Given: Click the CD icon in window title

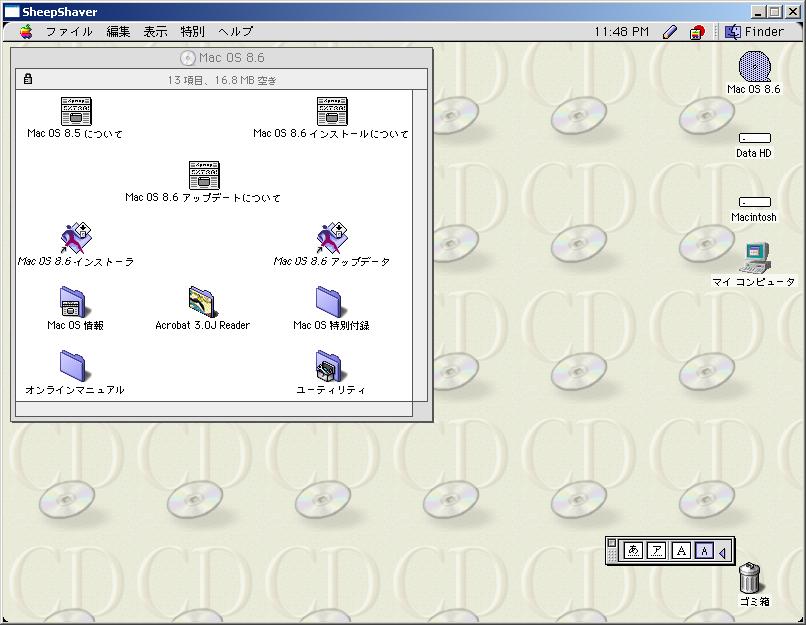Looking at the screenshot, I should (x=188, y=58).
